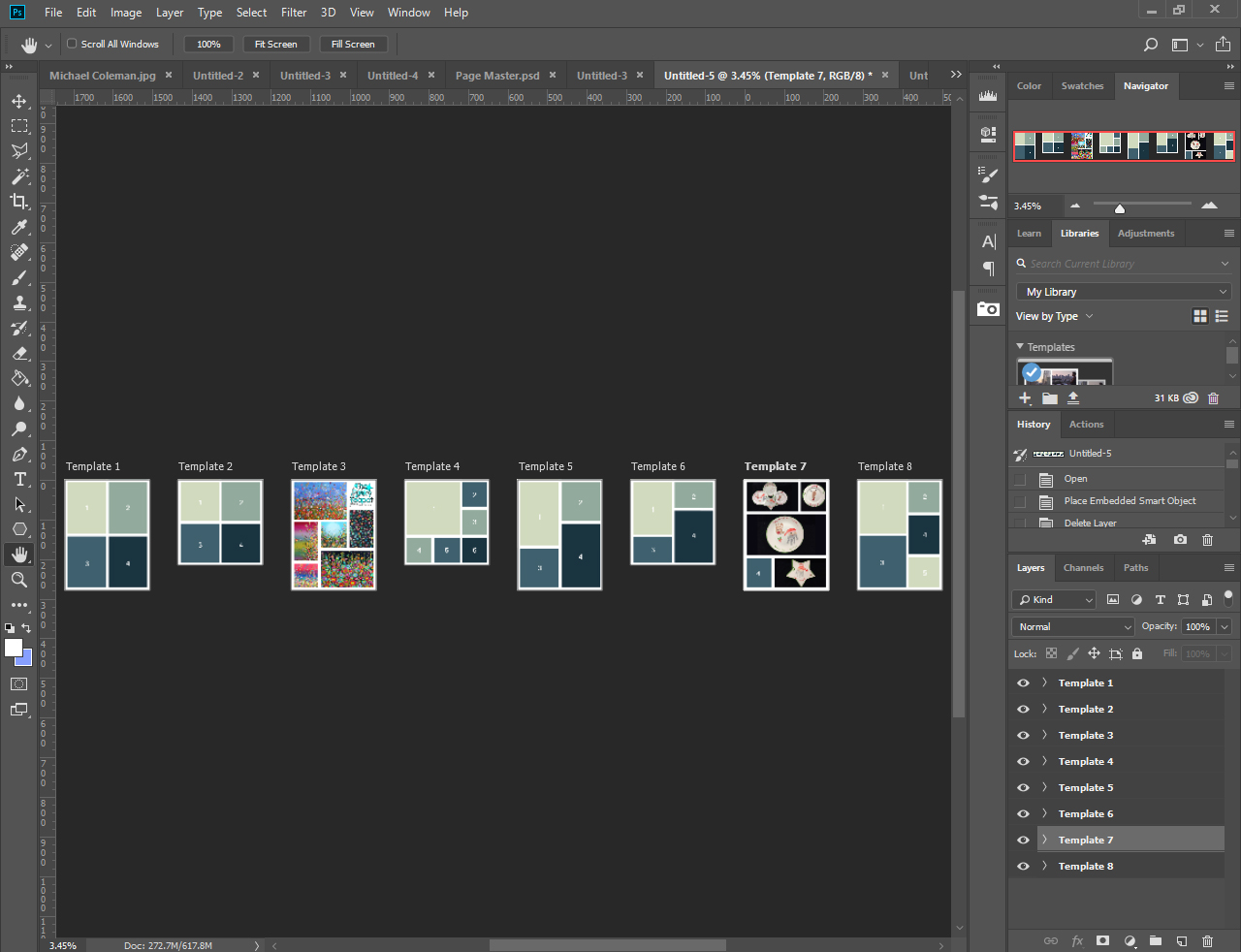
Task: Click the Fit Screen button
Action: coord(275,44)
